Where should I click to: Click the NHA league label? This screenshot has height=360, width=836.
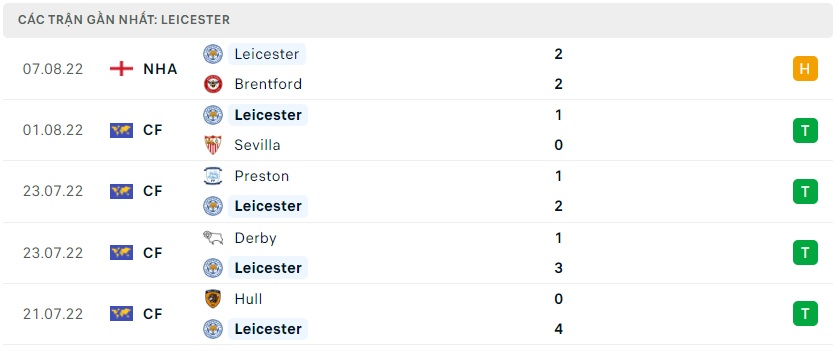(160, 69)
